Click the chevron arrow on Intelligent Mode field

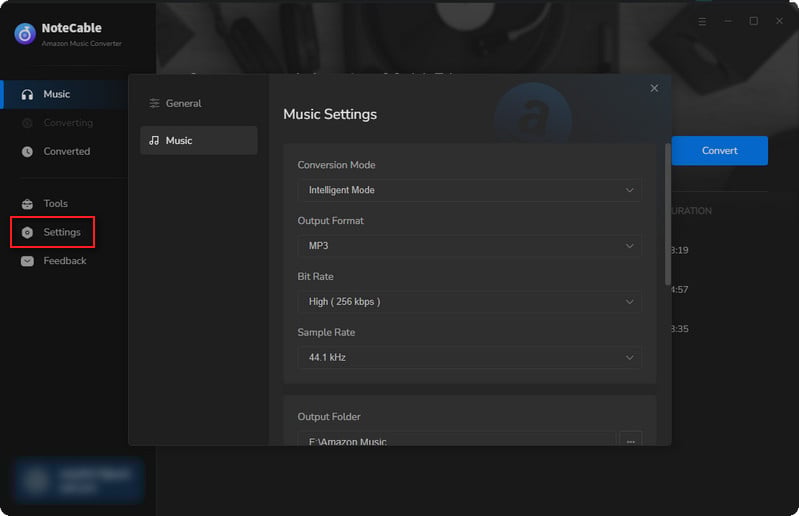(630, 190)
